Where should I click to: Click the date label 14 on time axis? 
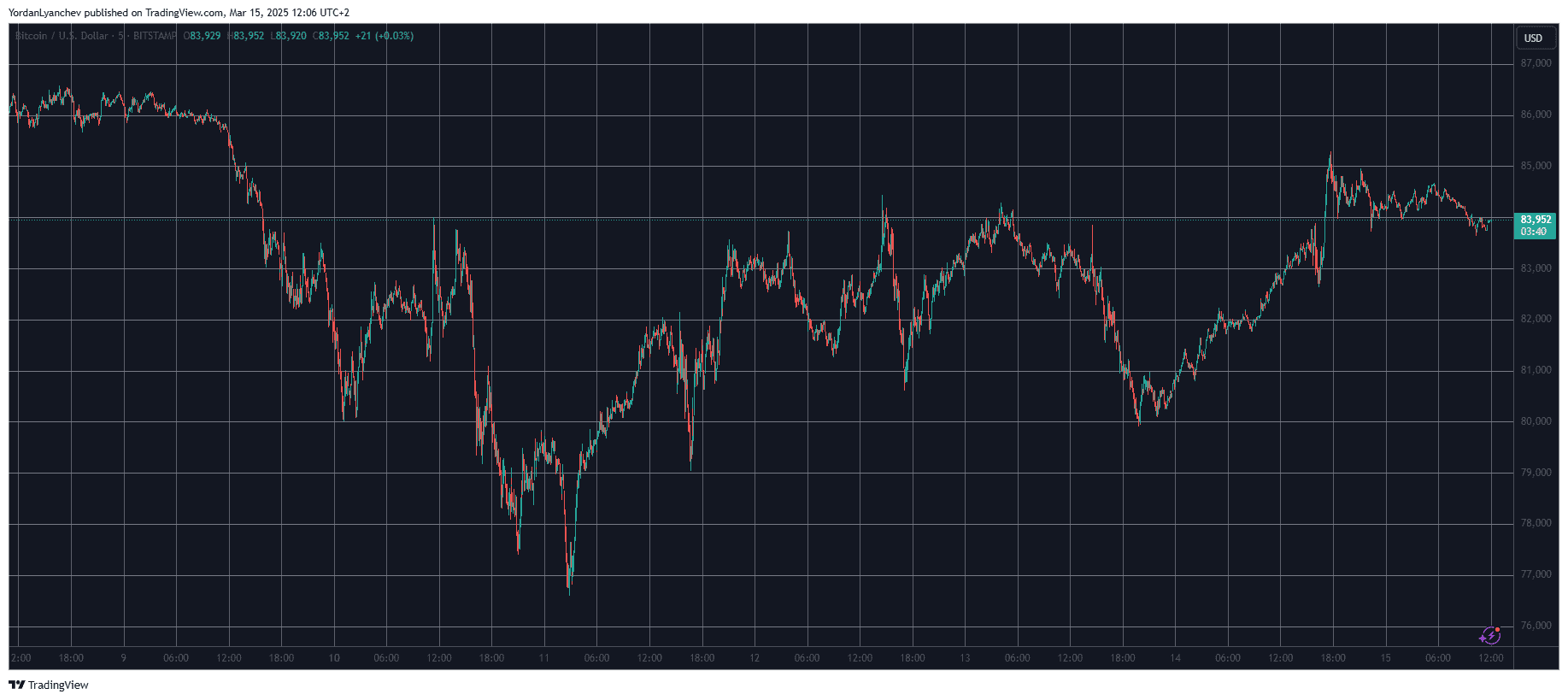1176,658
